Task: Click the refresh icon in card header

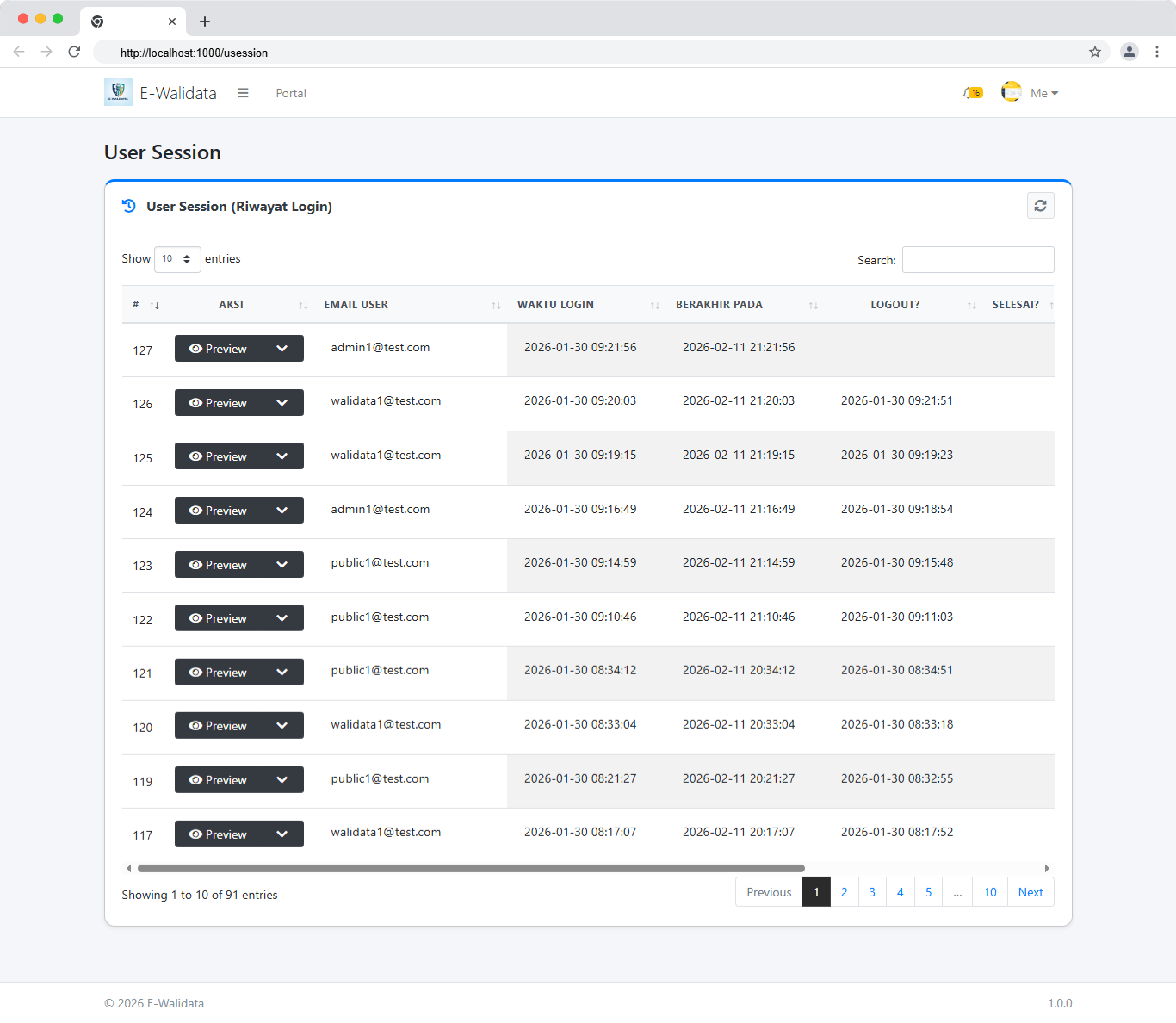Action: coord(1040,206)
